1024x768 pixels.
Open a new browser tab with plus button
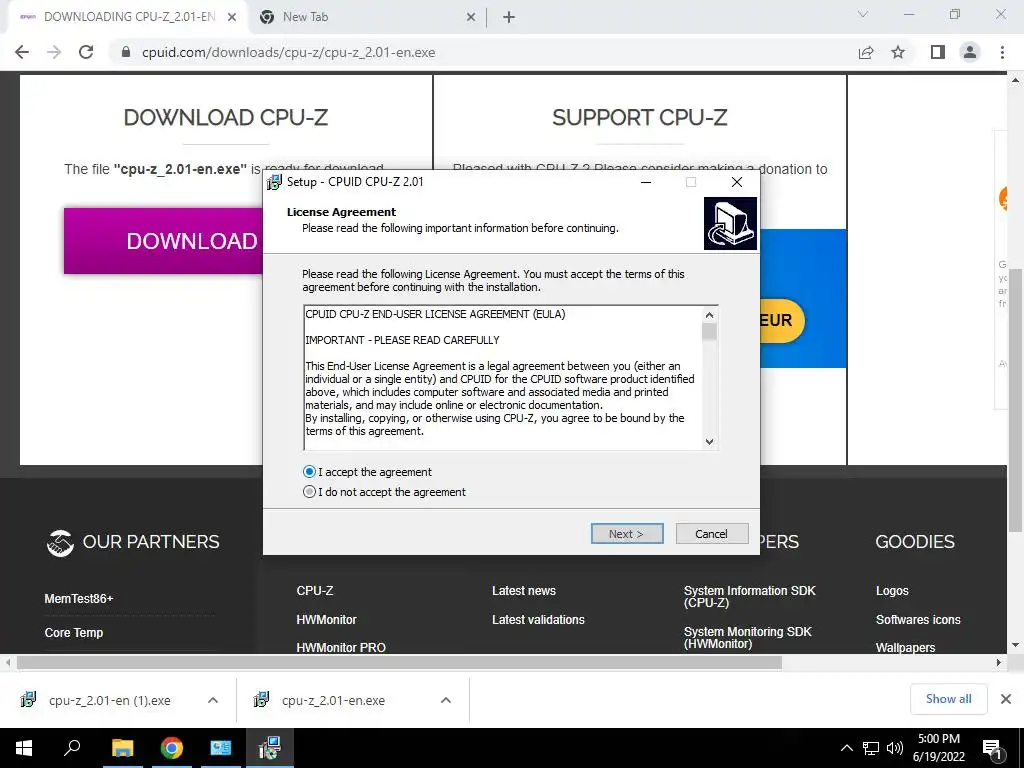click(509, 17)
